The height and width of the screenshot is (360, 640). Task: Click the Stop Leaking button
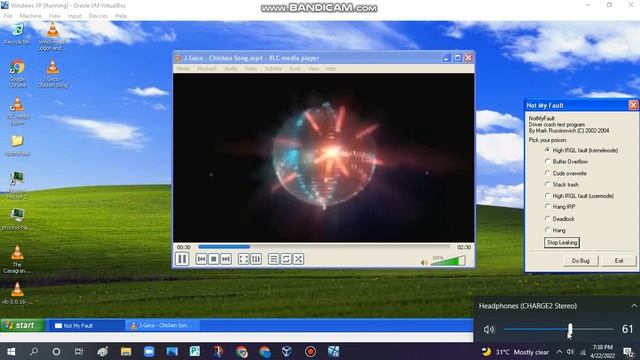[x=562, y=242]
